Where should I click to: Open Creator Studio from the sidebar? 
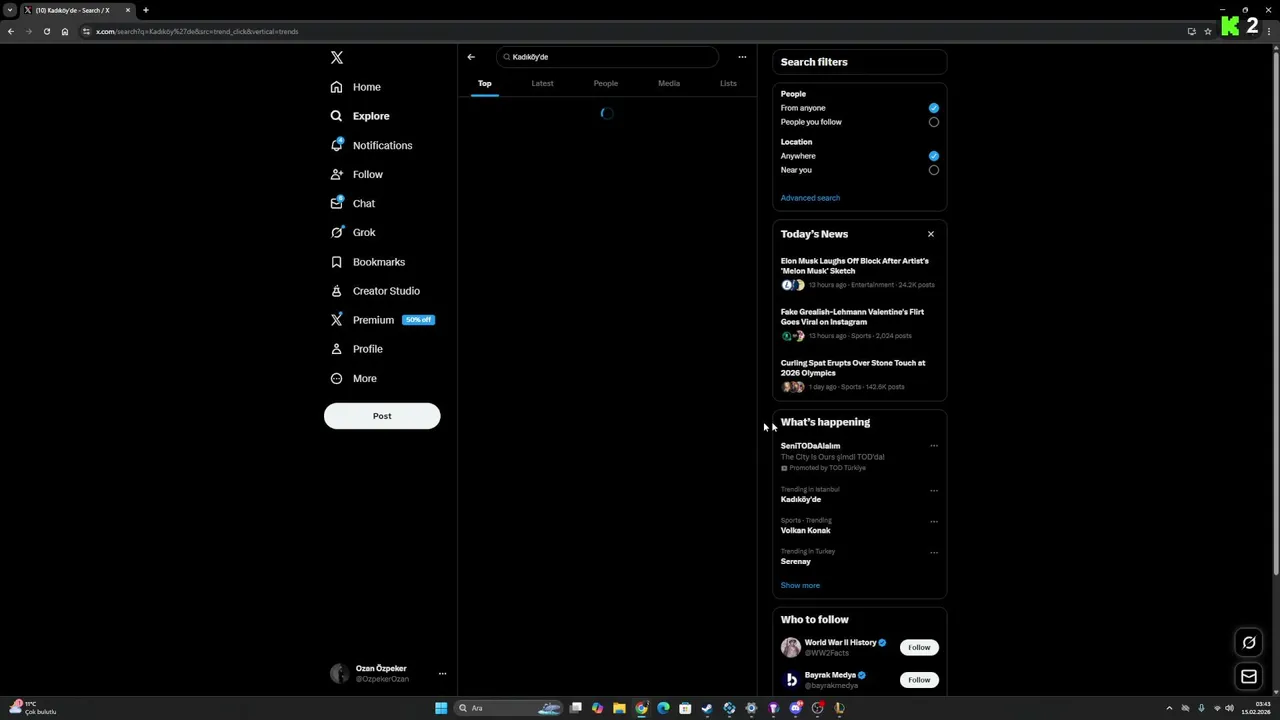pos(375,291)
